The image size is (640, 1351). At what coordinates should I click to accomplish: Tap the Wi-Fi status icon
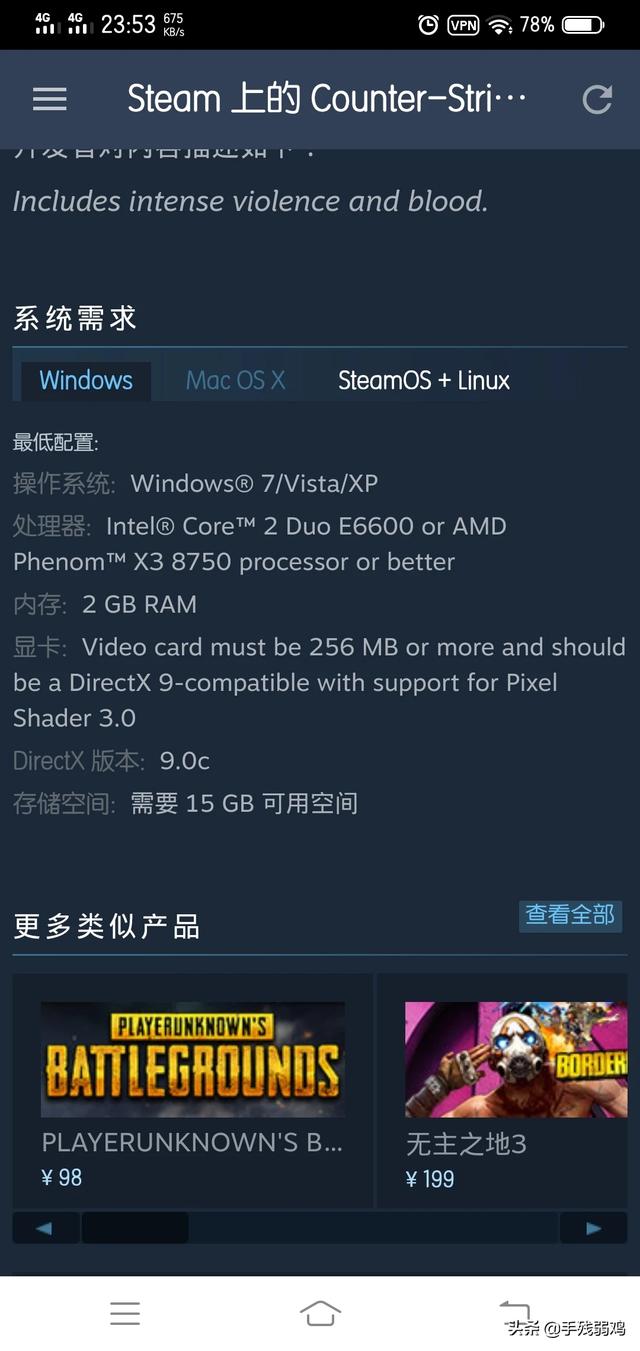pyautogui.click(x=499, y=25)
